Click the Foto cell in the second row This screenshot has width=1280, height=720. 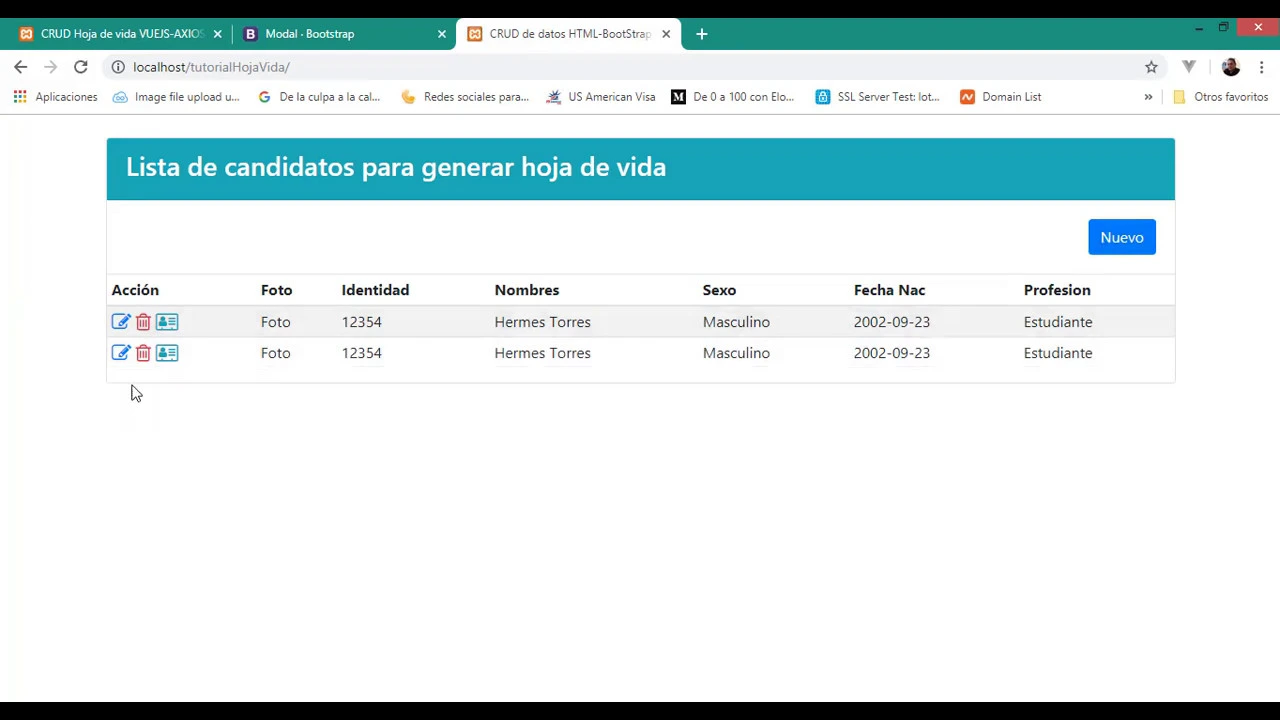276,353
